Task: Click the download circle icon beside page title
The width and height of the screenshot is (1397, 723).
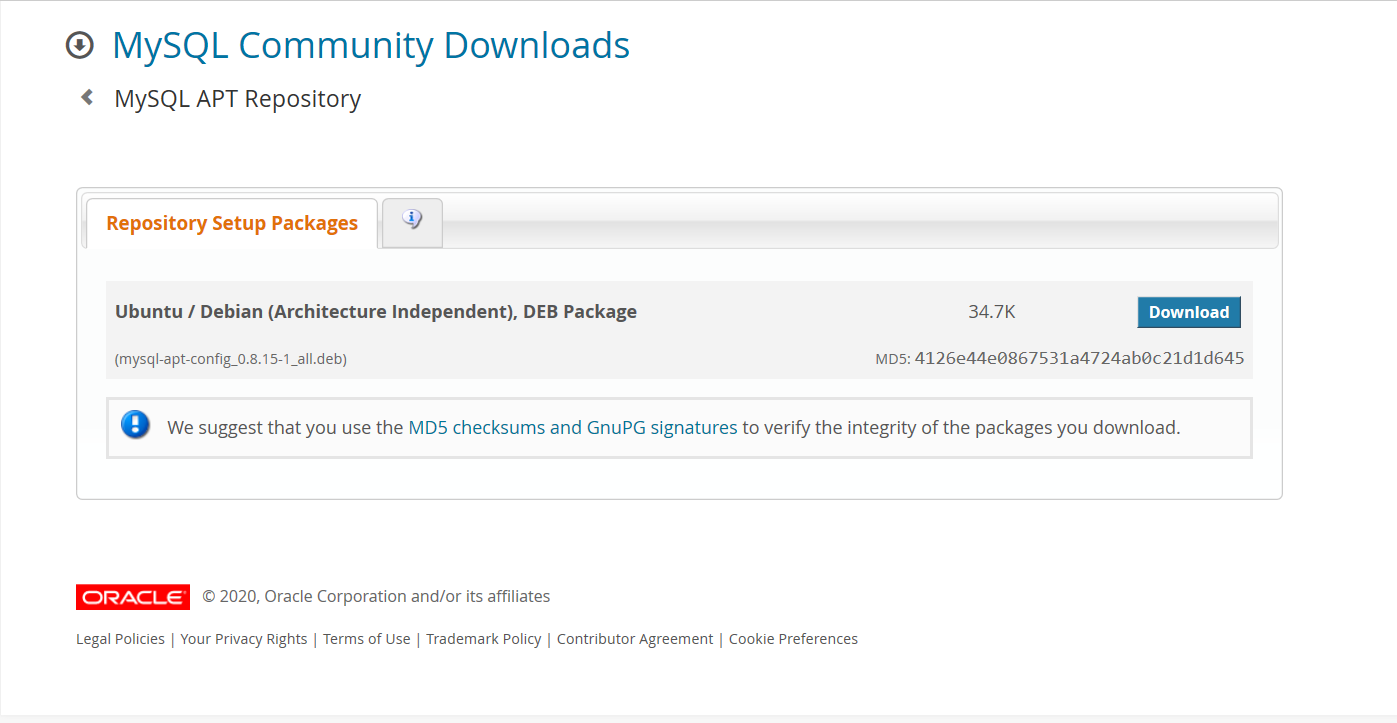Action: pos(79,45)
